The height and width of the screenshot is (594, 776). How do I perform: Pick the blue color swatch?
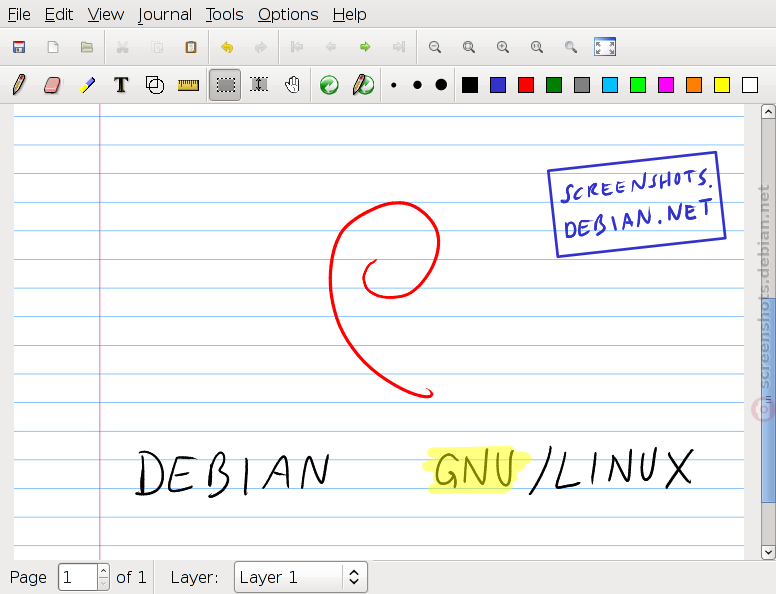pos(498,85)
